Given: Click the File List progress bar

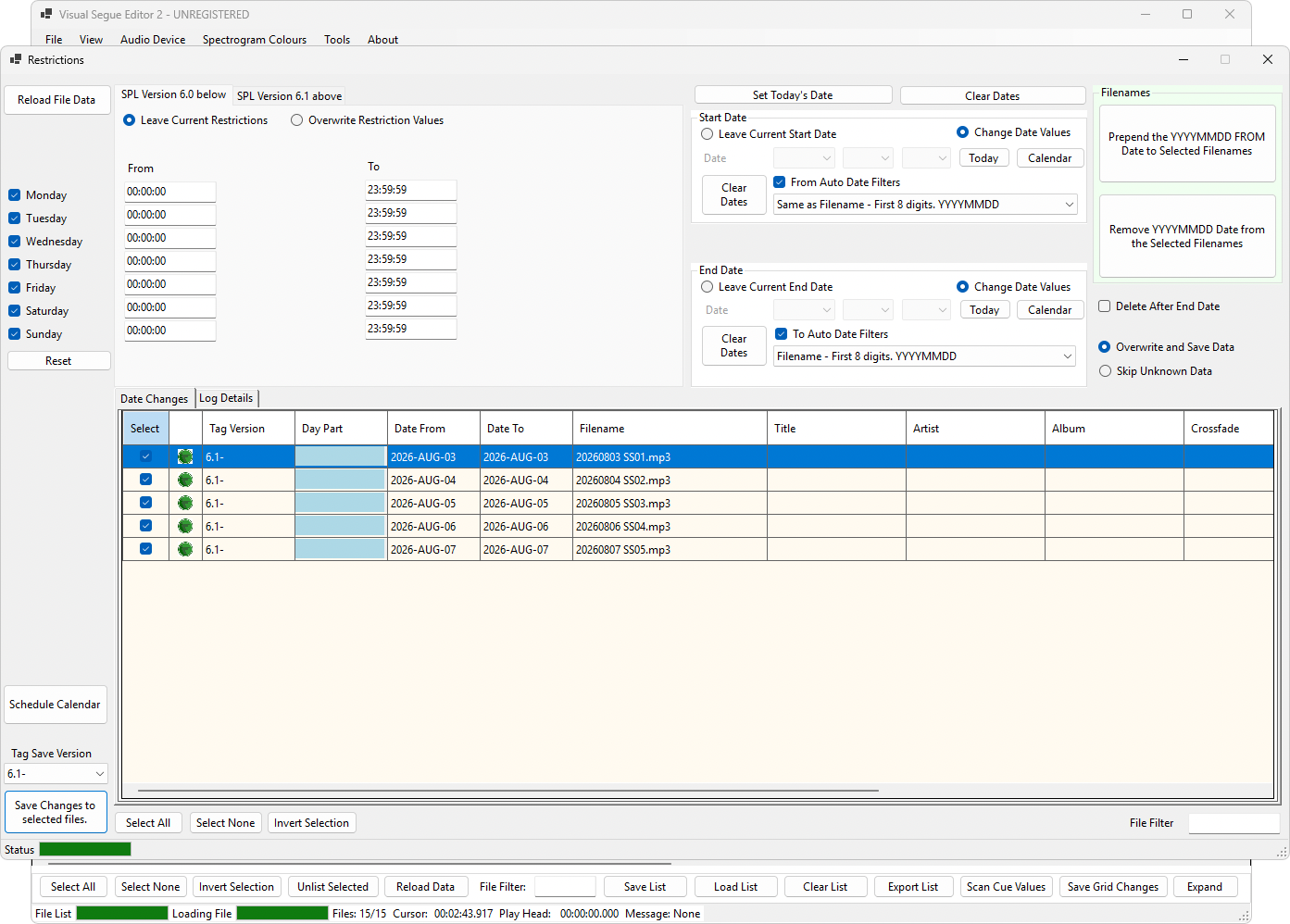Looking at the screenshot, I should [122, 913].
